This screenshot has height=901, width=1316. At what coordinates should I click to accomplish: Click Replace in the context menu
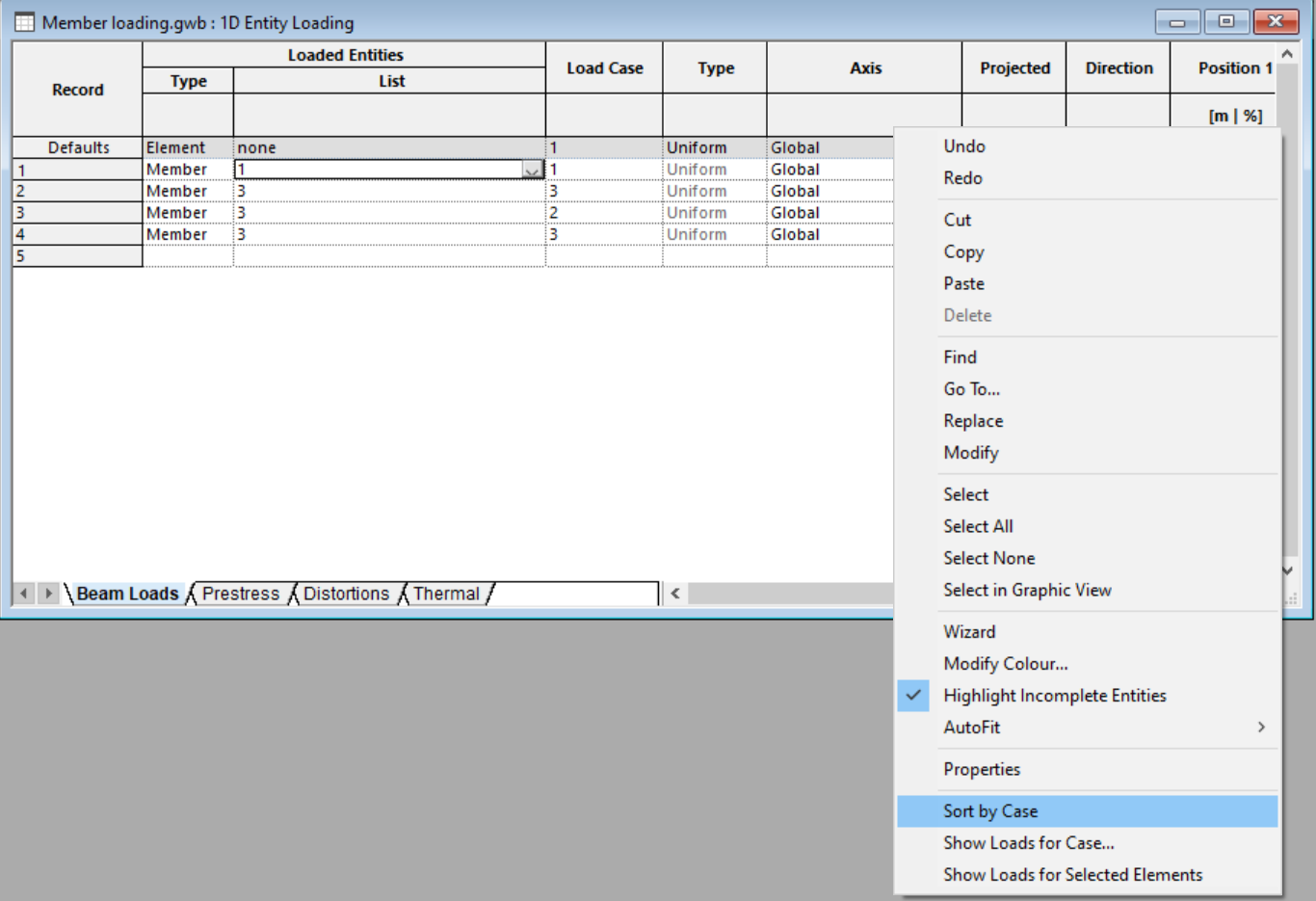973,420
